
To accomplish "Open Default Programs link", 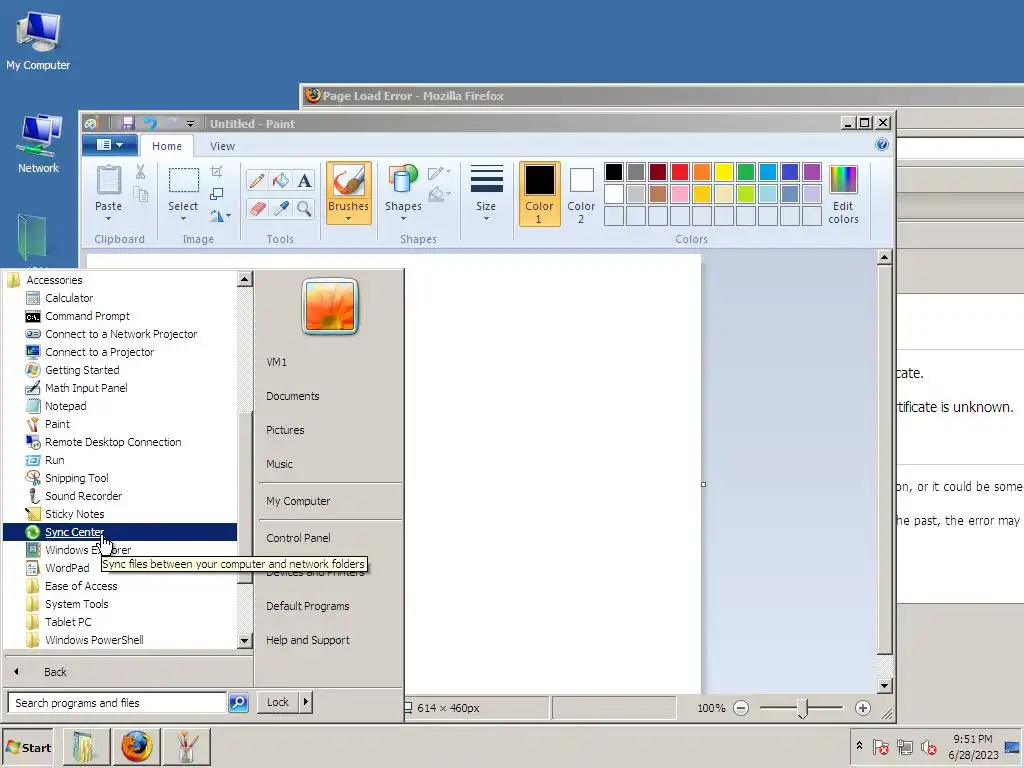I will [308, 606].
